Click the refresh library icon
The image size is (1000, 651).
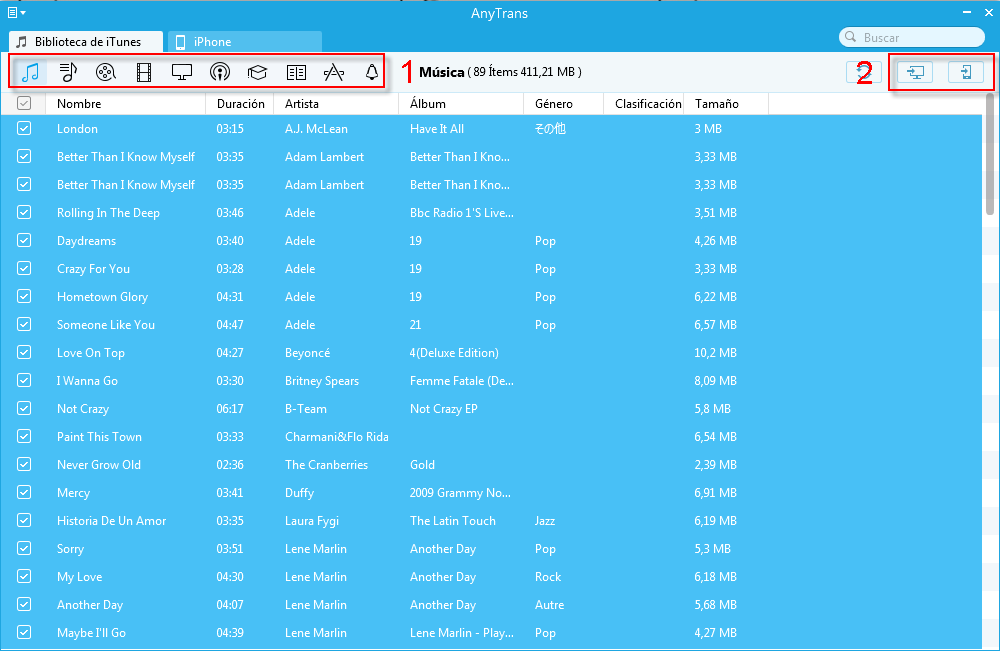click(x=864, y=72)
